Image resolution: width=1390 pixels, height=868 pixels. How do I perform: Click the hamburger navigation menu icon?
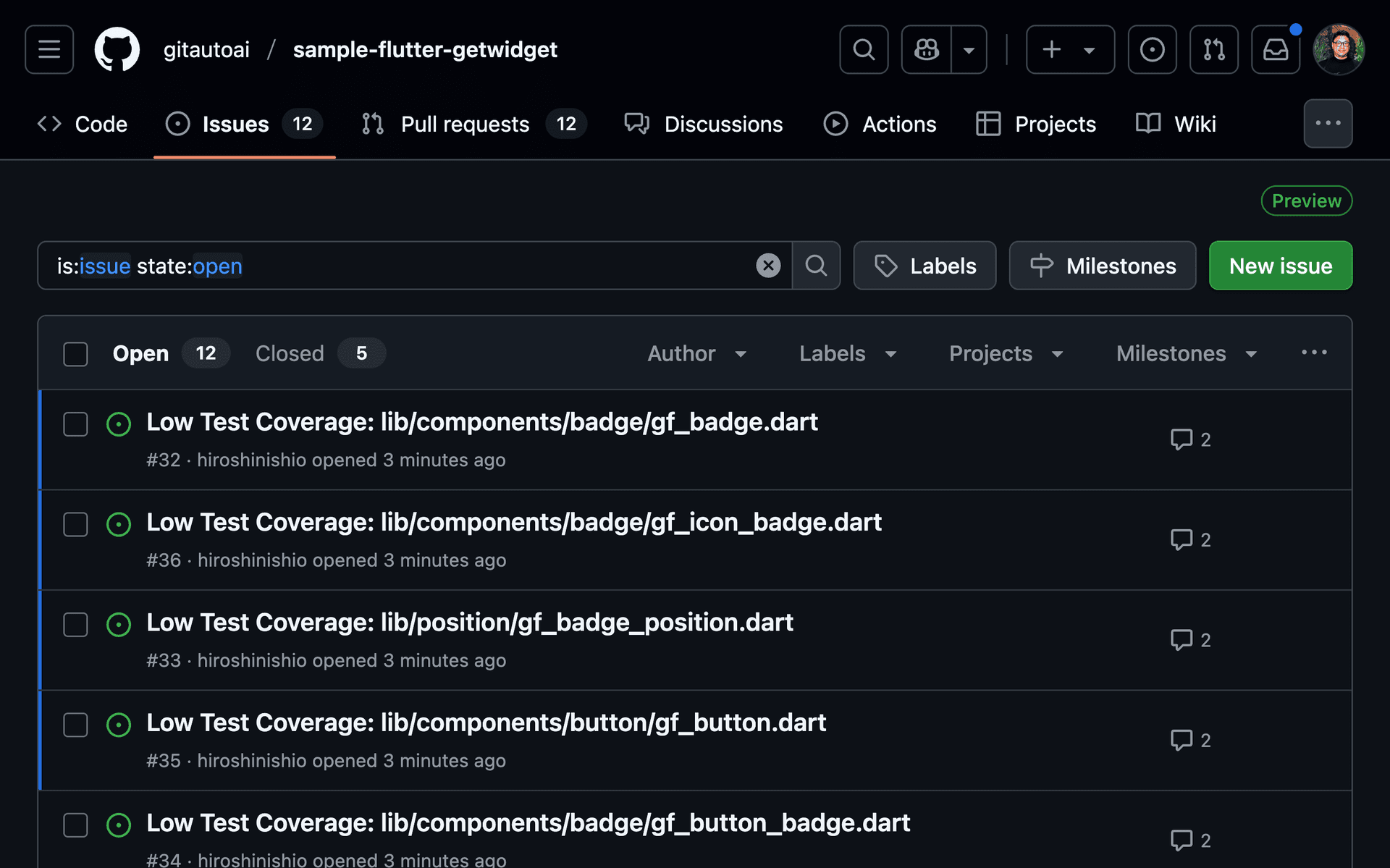(x=49, y=49)
